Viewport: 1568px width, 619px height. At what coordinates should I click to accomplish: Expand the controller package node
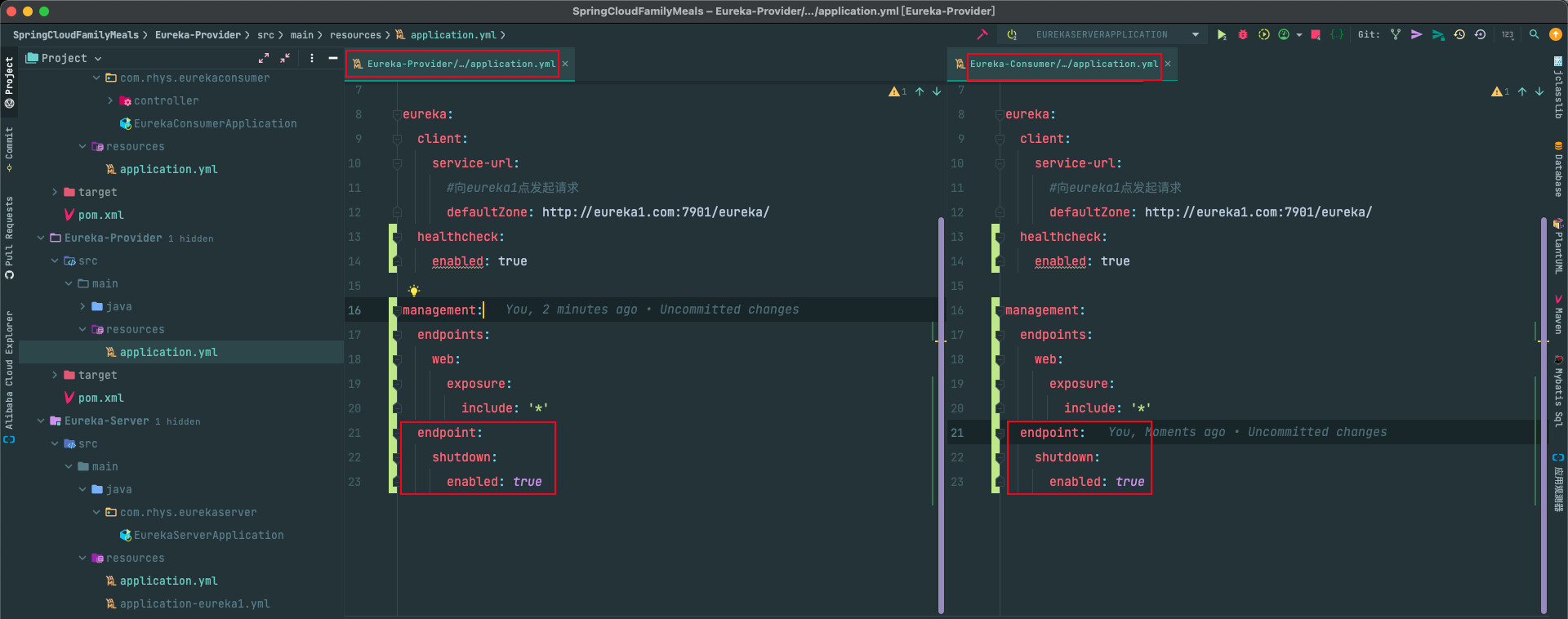click(x=110, y=101)
